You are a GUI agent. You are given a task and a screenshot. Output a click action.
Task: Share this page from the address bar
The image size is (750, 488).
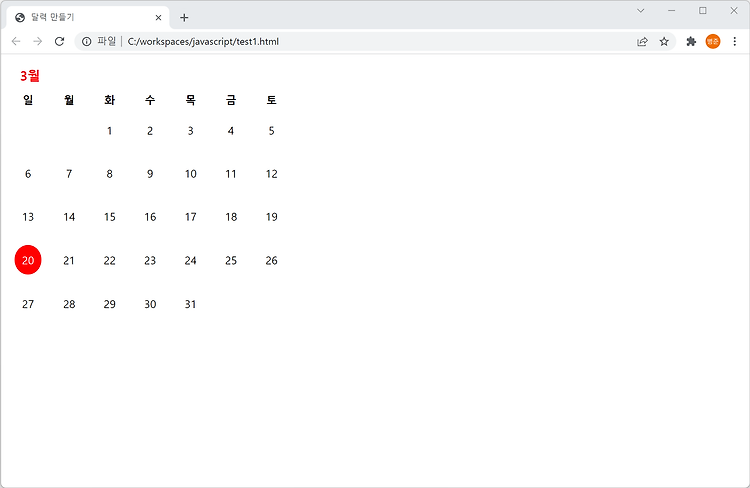pyautogui.click(x=642, y=42)
